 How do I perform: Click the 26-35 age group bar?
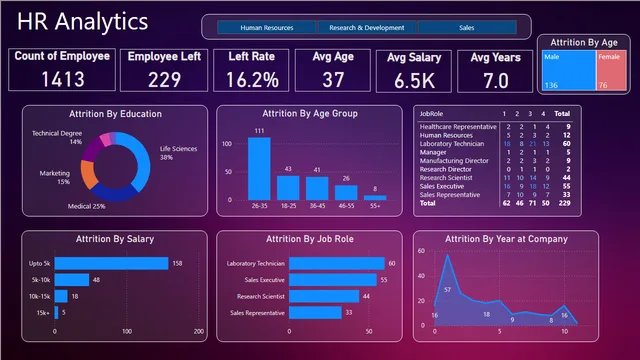point(259,169)
